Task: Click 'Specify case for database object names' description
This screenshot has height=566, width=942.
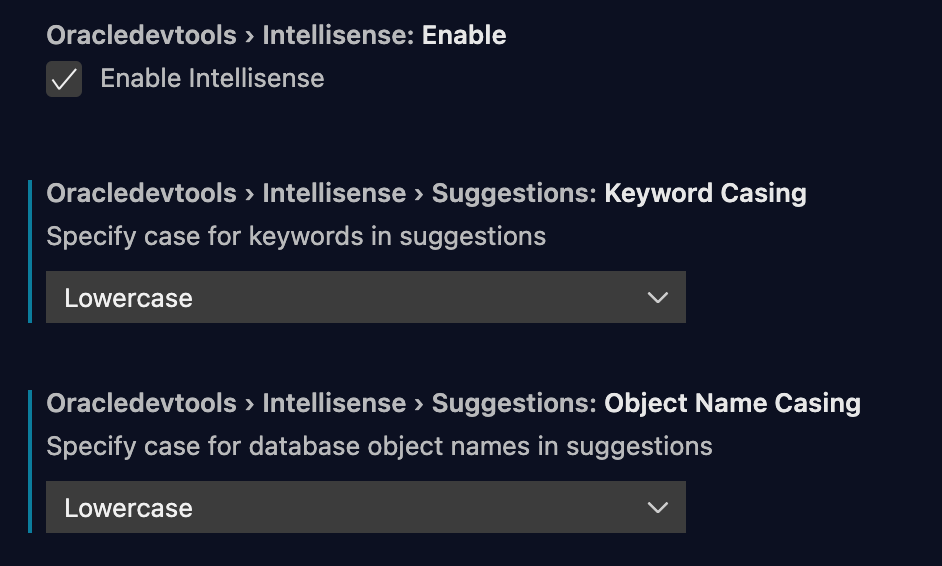Action: (379, 446)
